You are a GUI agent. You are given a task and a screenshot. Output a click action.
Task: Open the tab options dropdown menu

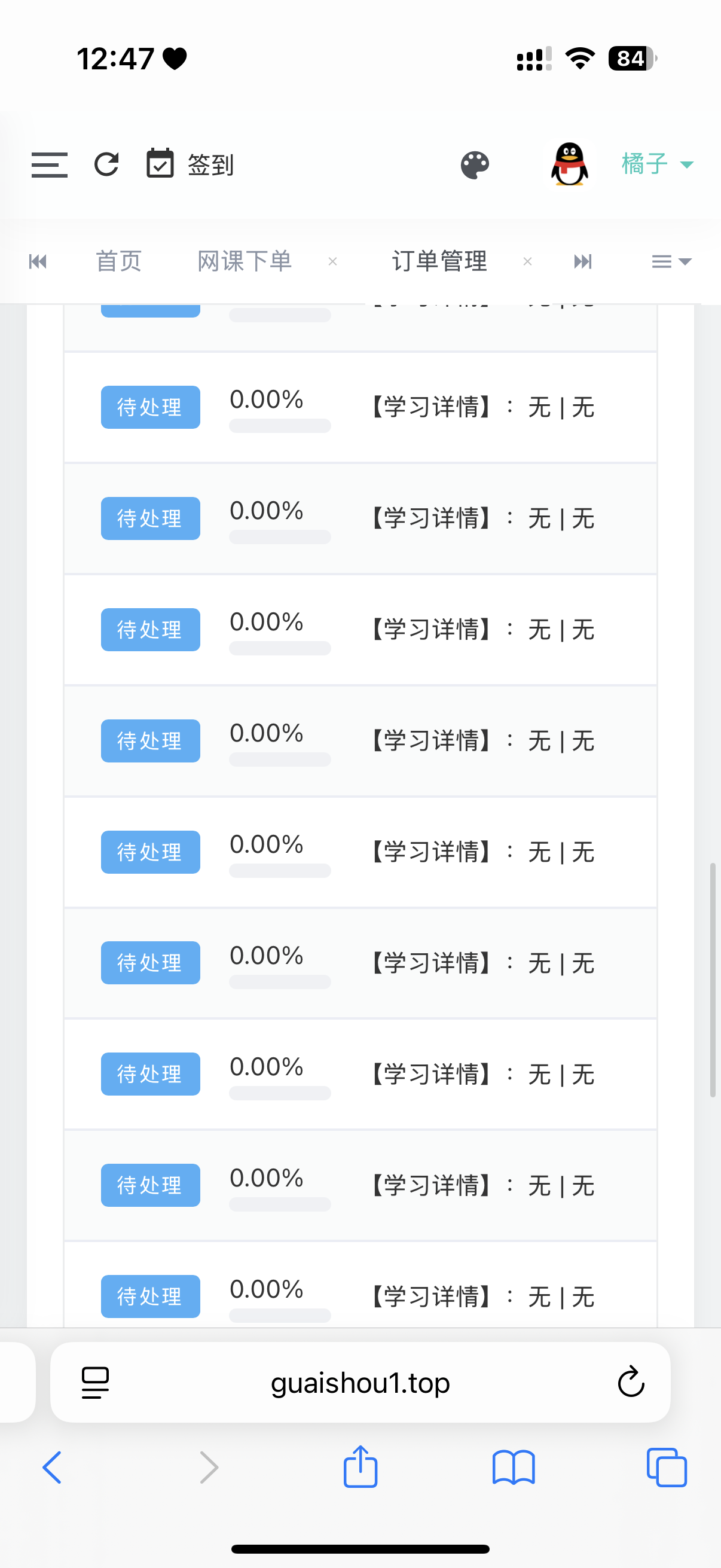pyautogui.click(x=672, y=262)
